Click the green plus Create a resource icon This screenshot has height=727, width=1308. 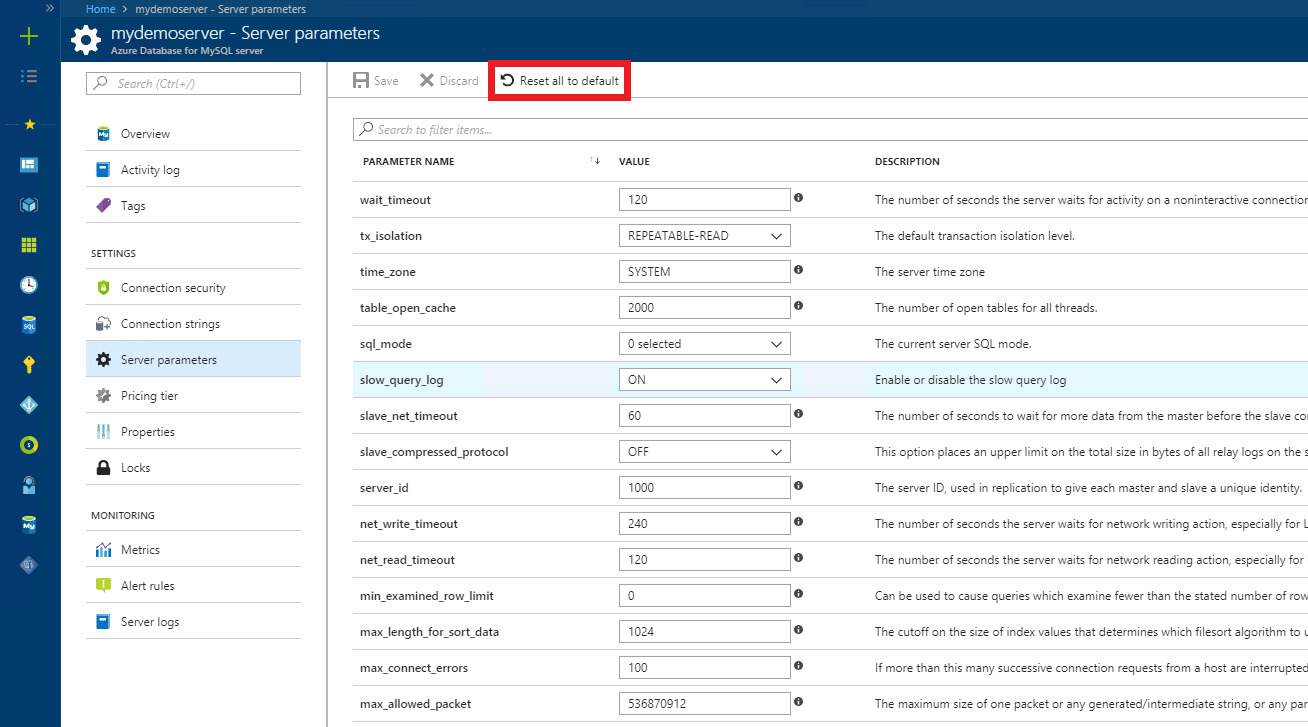[x=29, y=37]
